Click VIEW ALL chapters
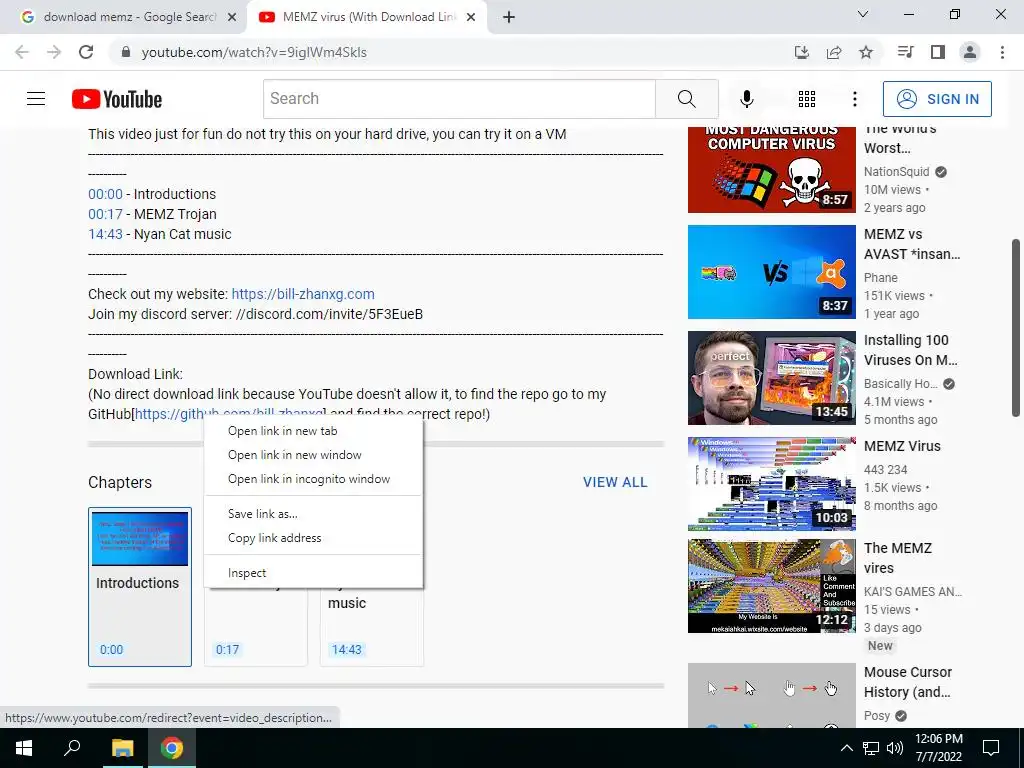The image size is (1024, 768). click(x=615, y=482)
